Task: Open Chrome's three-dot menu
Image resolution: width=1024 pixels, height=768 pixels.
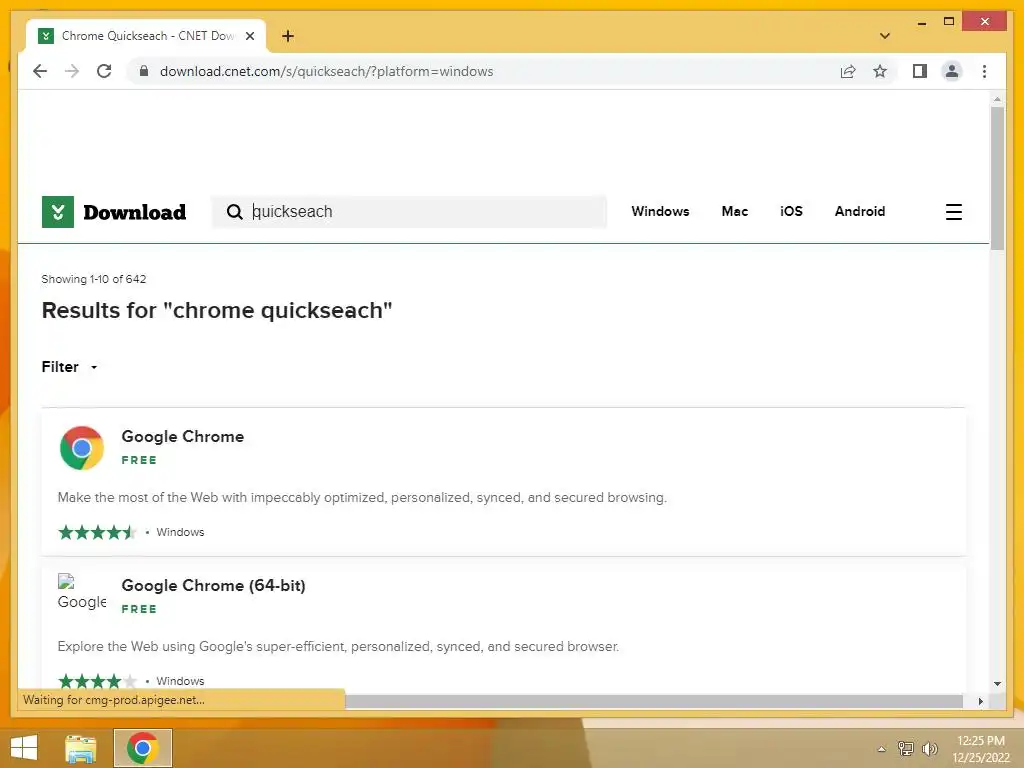Action: coord(984,71)
